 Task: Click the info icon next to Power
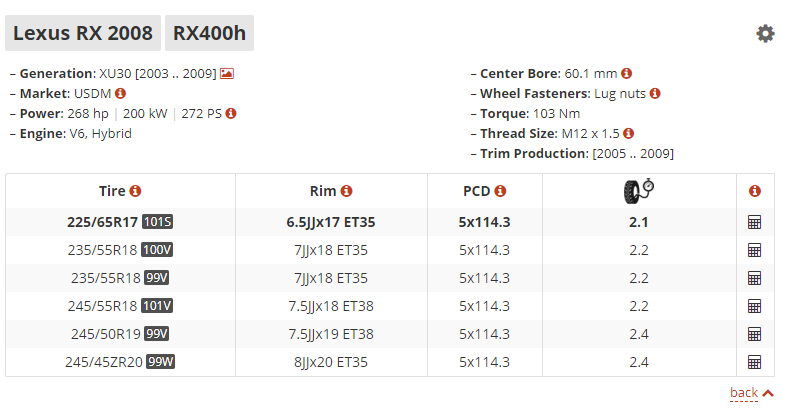coord(231,113)
